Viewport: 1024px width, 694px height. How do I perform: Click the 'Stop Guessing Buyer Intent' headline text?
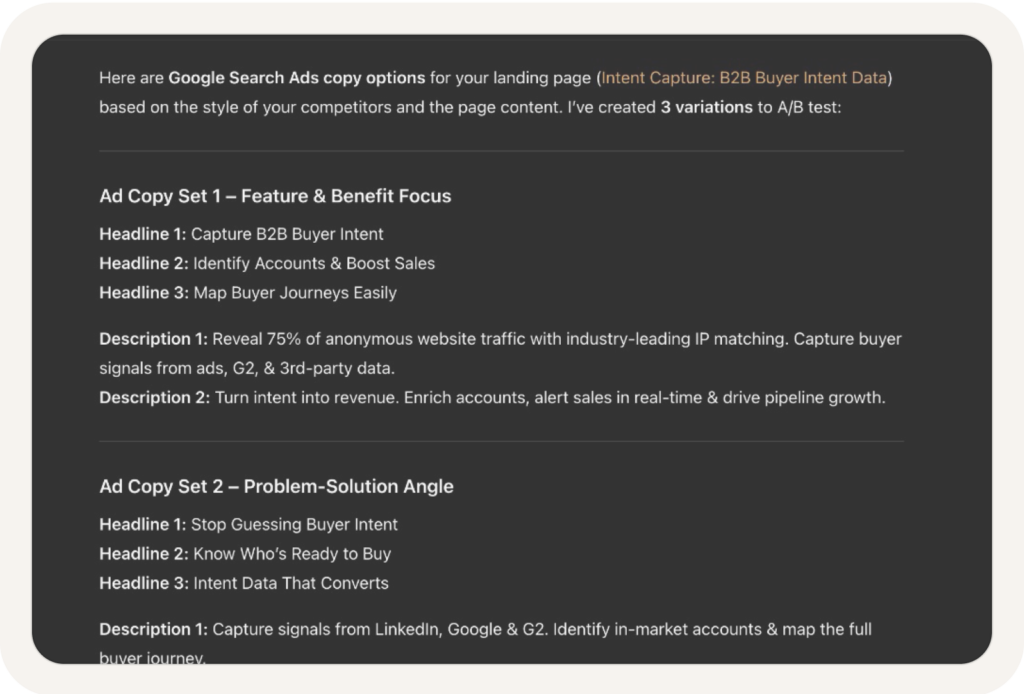point(294,524)
